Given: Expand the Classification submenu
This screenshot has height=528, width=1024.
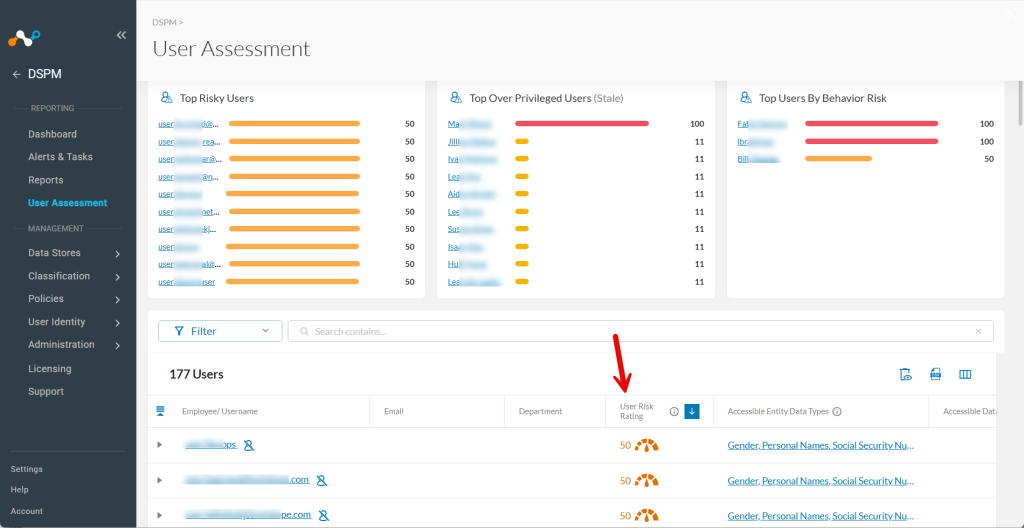Looking at the screenshot, I should (74, 276).
